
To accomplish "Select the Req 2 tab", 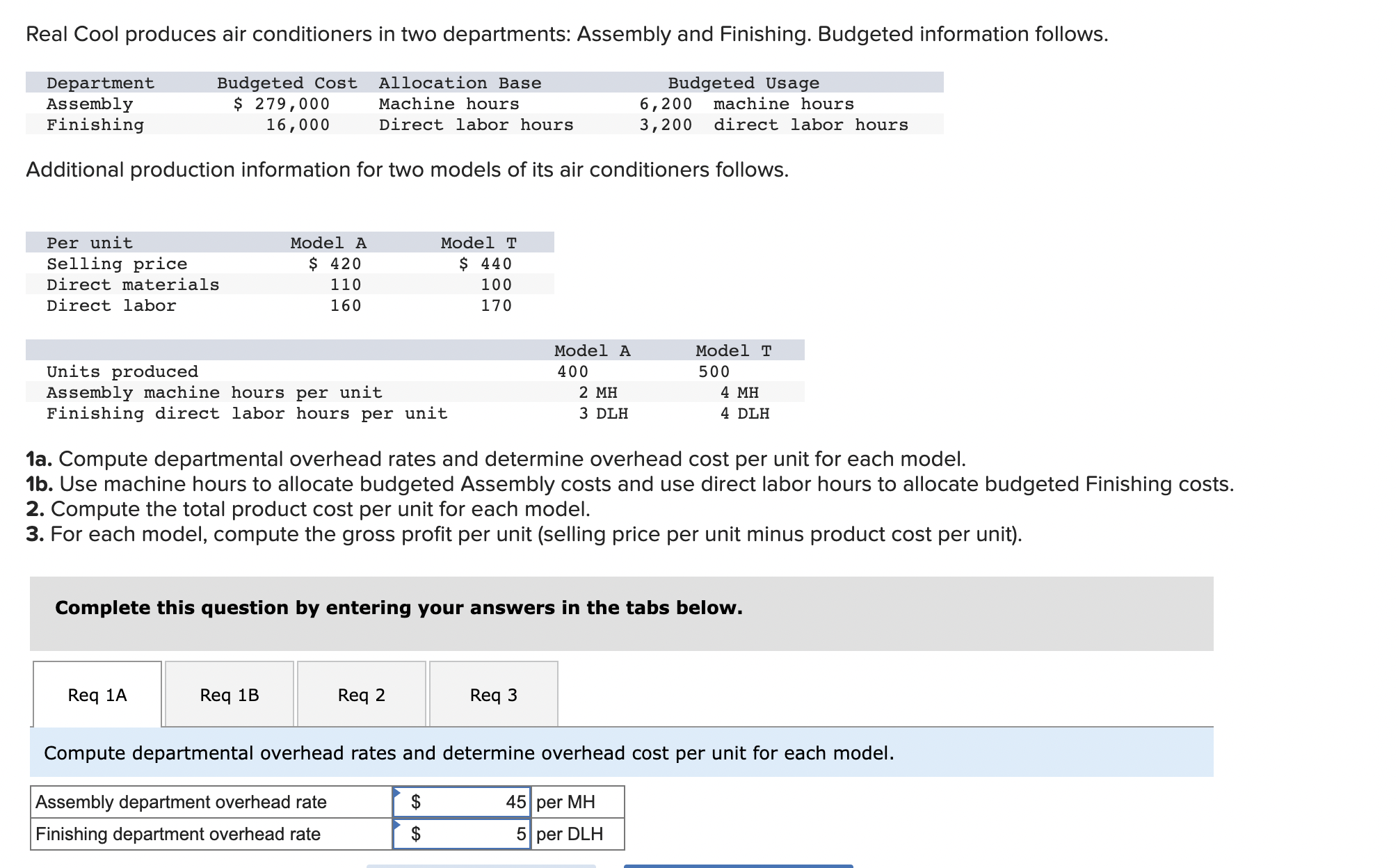I will [361, 695].
